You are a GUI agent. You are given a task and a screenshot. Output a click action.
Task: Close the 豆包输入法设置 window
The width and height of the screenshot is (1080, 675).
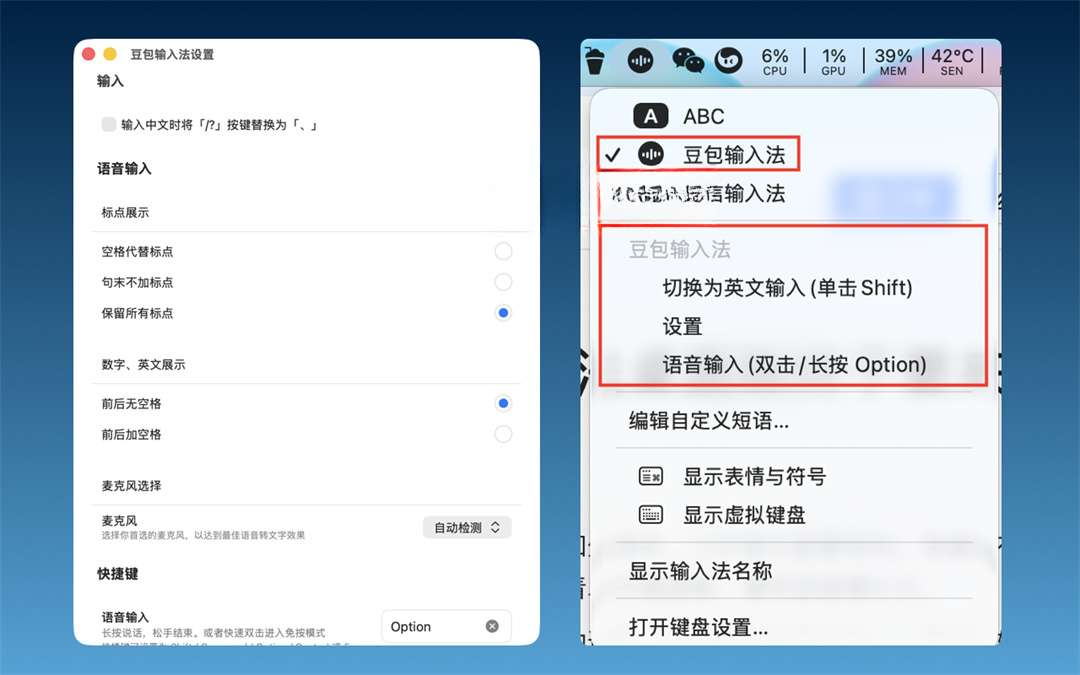point(88,54)
